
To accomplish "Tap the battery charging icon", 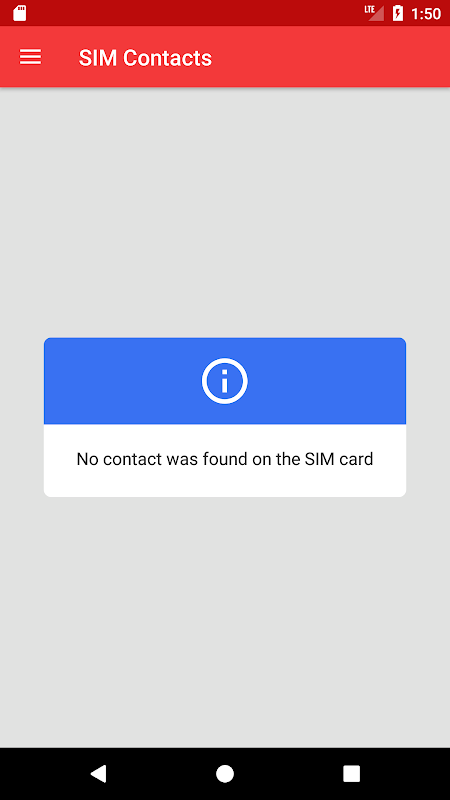I will pos(397,13).
